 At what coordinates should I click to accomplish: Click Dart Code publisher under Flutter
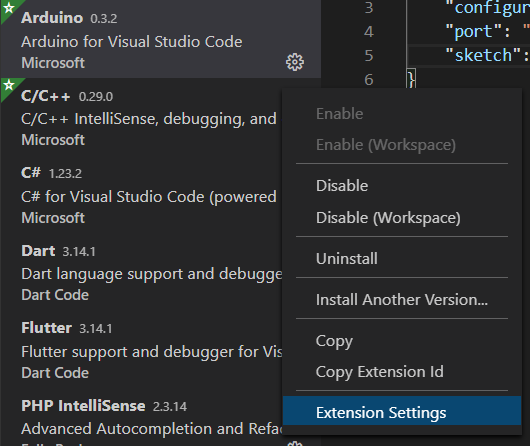[x=55, y=373]
